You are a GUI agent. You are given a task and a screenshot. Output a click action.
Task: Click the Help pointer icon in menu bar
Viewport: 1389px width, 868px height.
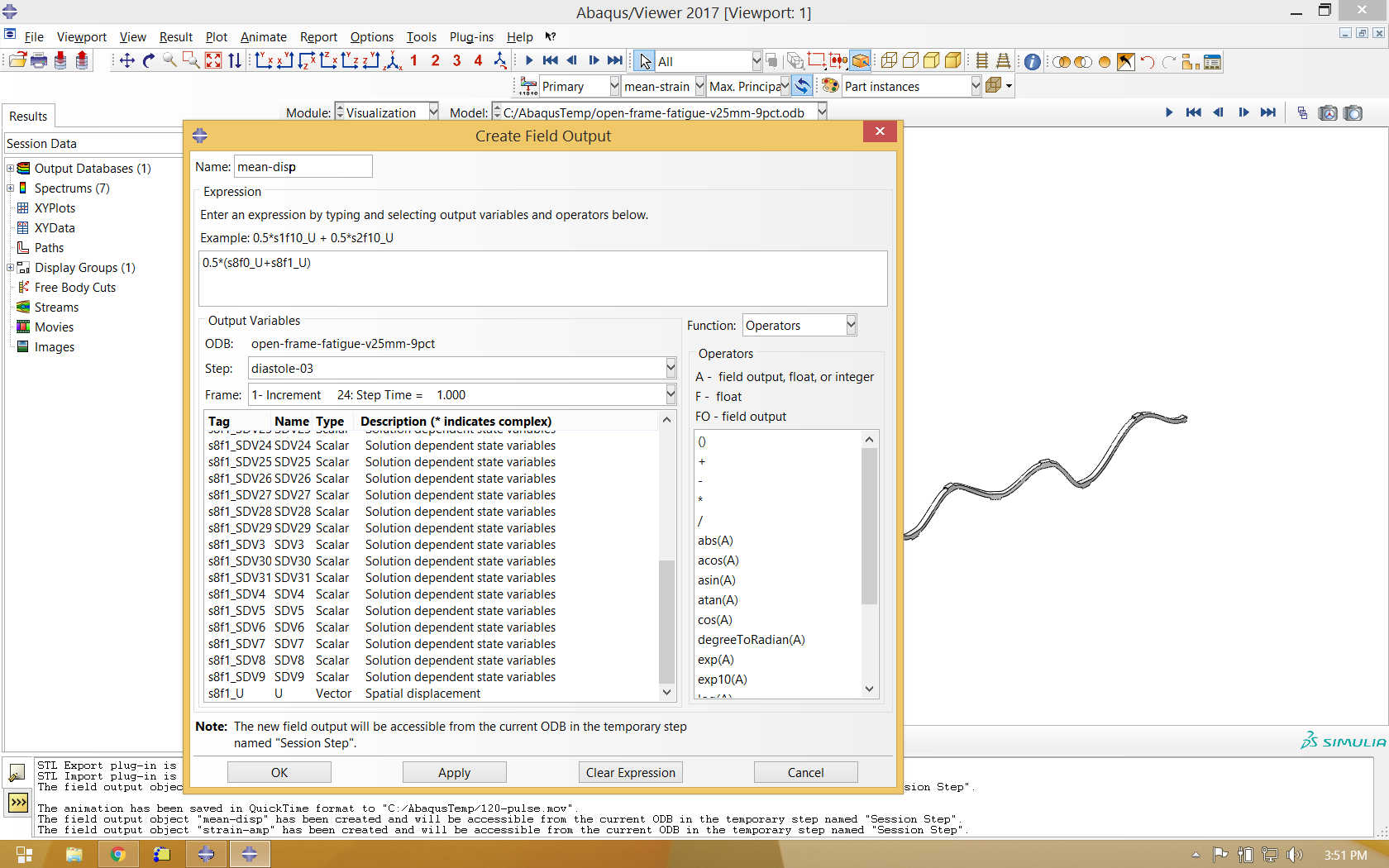tap(551, 36)
